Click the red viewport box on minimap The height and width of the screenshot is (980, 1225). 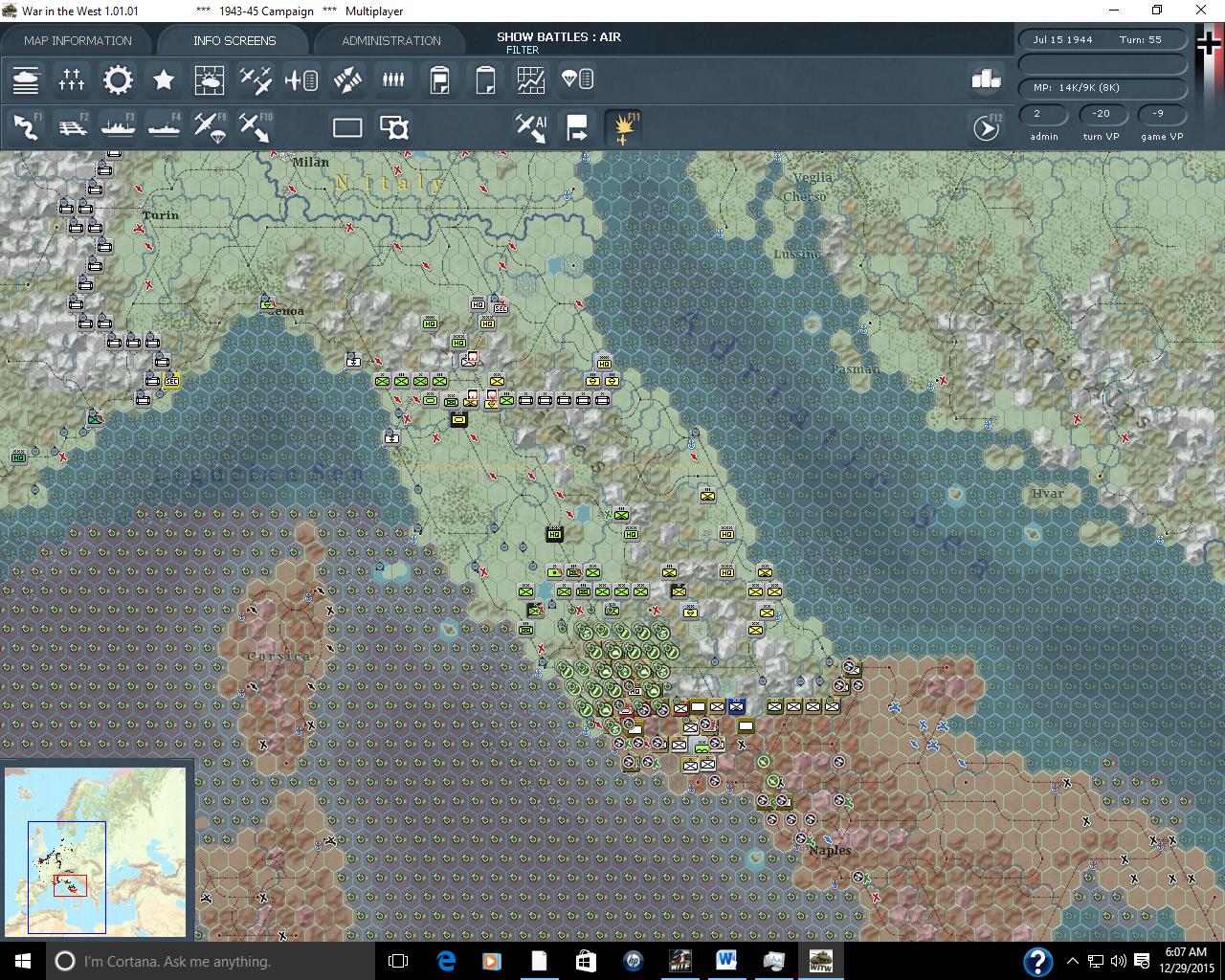pyautogui.click(x=70, y=885)
